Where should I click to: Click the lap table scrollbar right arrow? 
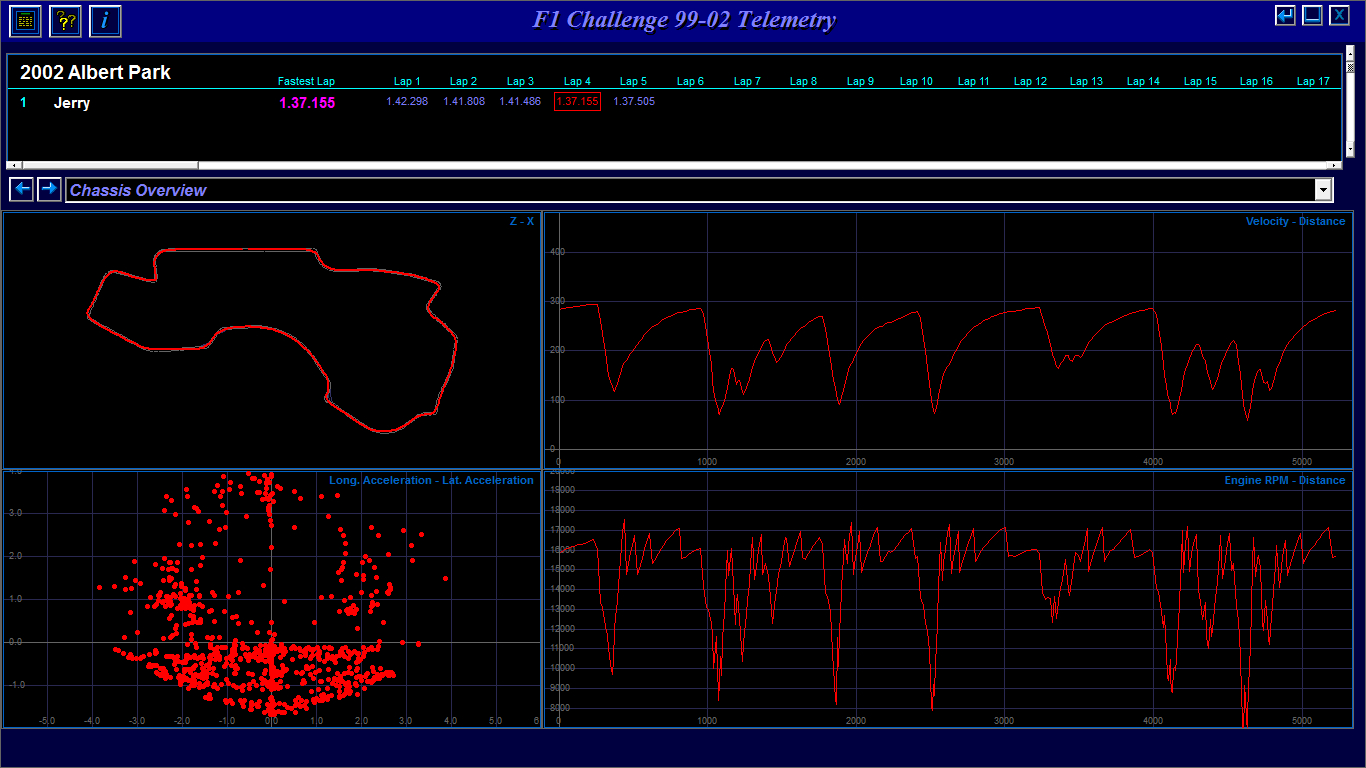[1334, 165]
